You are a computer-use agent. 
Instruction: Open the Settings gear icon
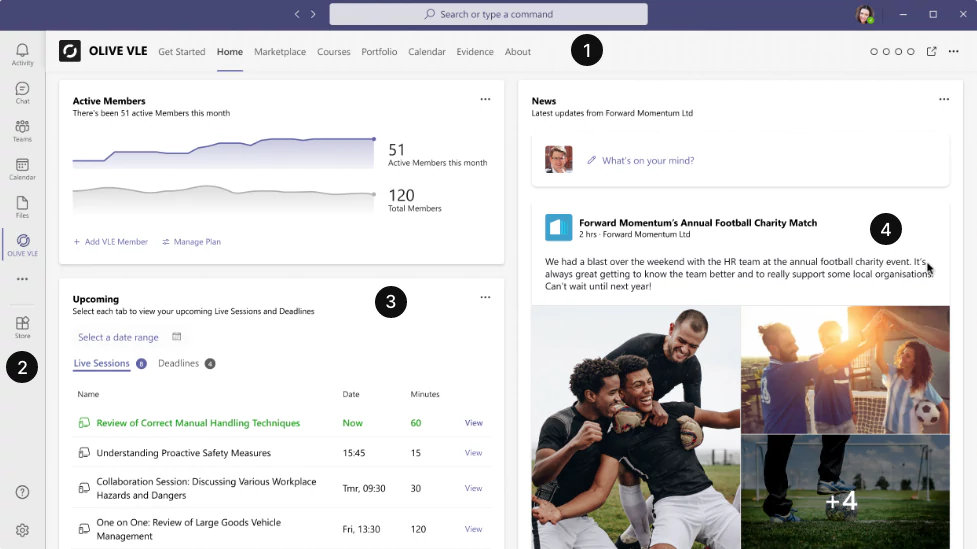(x=22, y=530)
